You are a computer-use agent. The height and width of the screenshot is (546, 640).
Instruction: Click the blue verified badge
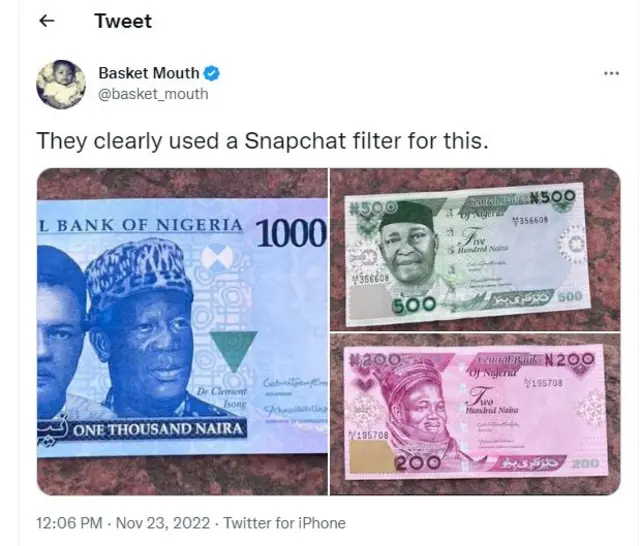[x=213, y=73]
